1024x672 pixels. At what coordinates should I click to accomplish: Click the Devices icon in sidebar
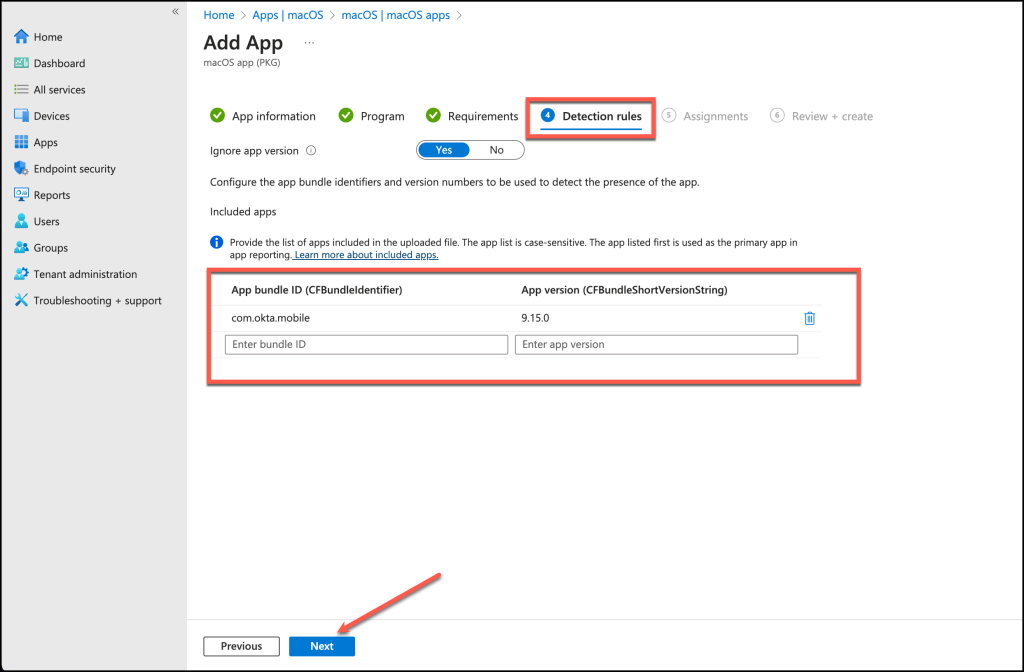[x=21, y=116]
